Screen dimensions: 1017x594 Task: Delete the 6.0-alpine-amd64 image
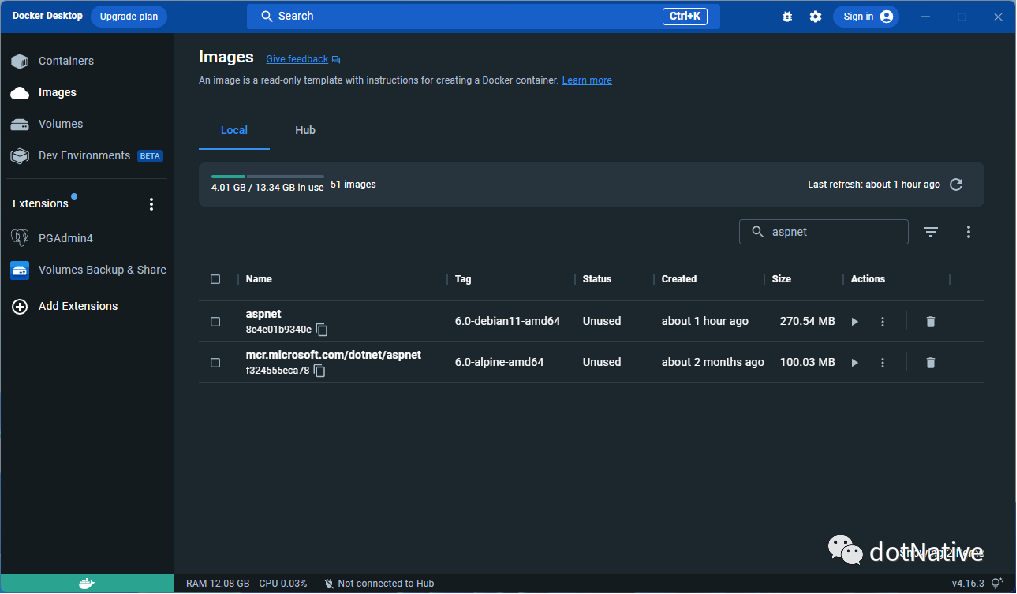(931, 362)
